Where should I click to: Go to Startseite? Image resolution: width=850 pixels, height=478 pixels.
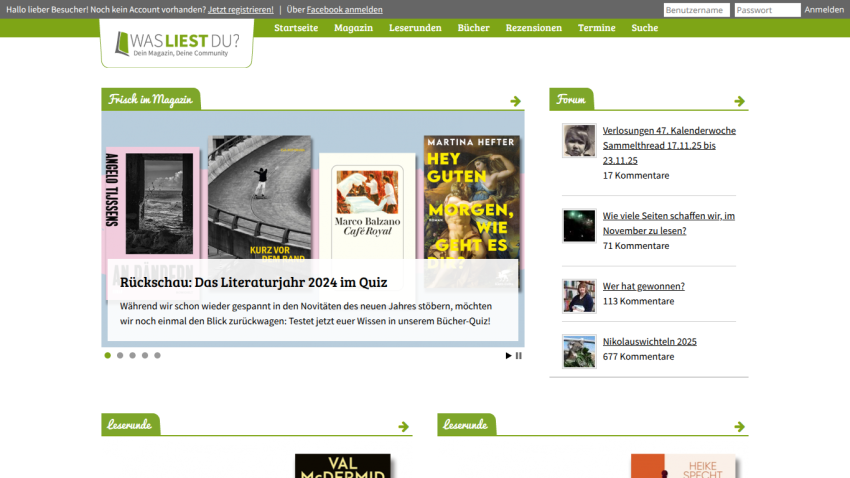point(296,28)
